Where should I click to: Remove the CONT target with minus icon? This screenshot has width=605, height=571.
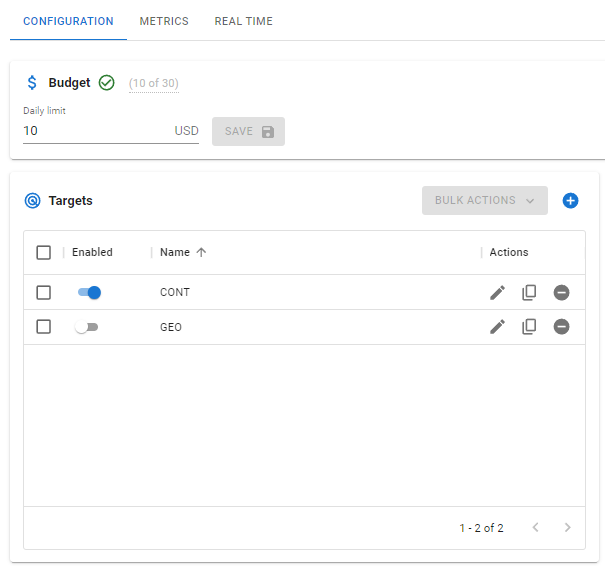click(x=561, y=292)
